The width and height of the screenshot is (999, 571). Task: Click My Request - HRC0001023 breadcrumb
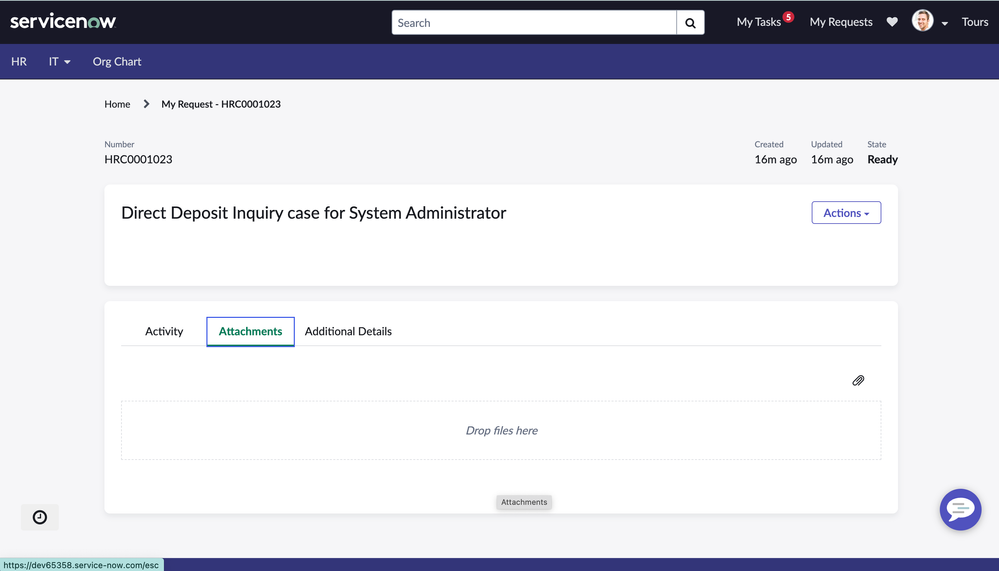tap(221, 104)
